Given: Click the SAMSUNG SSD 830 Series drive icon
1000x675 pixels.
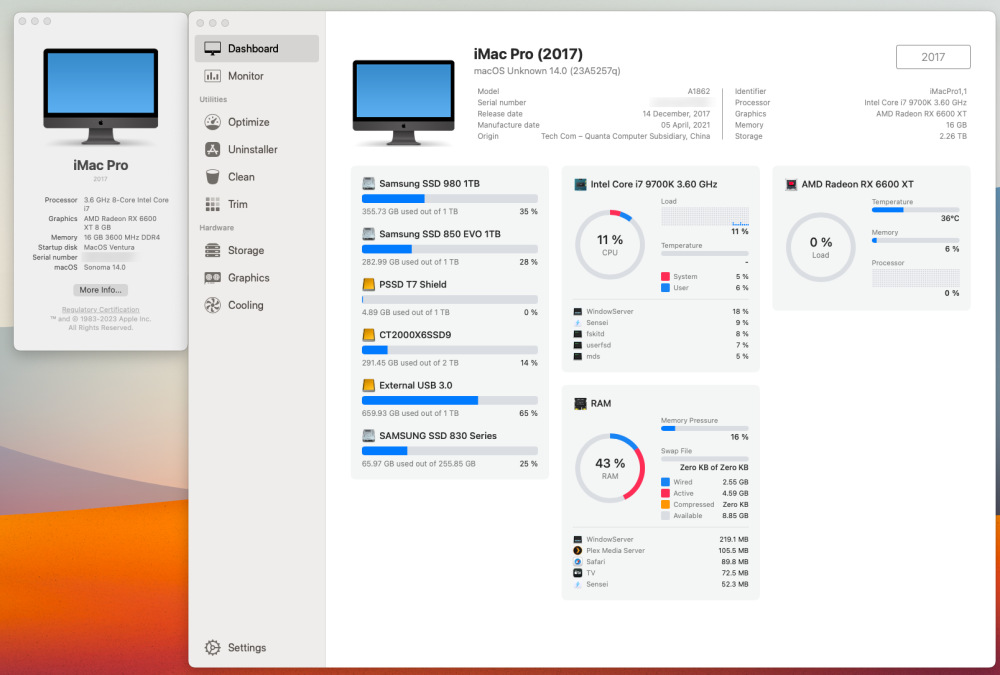Looking at the screenshot, I should pyautogui.click(x=369, y=435).
